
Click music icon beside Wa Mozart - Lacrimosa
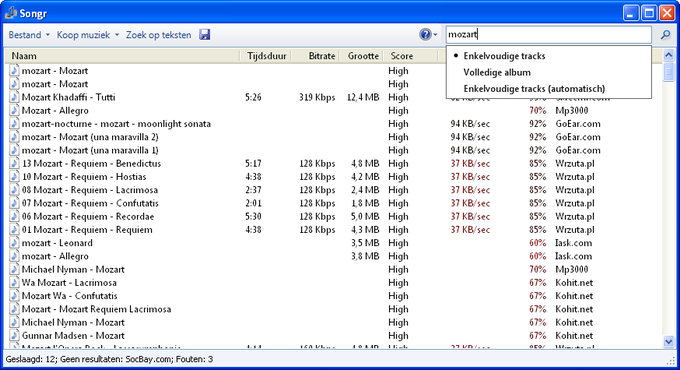(x=14, y=283)
